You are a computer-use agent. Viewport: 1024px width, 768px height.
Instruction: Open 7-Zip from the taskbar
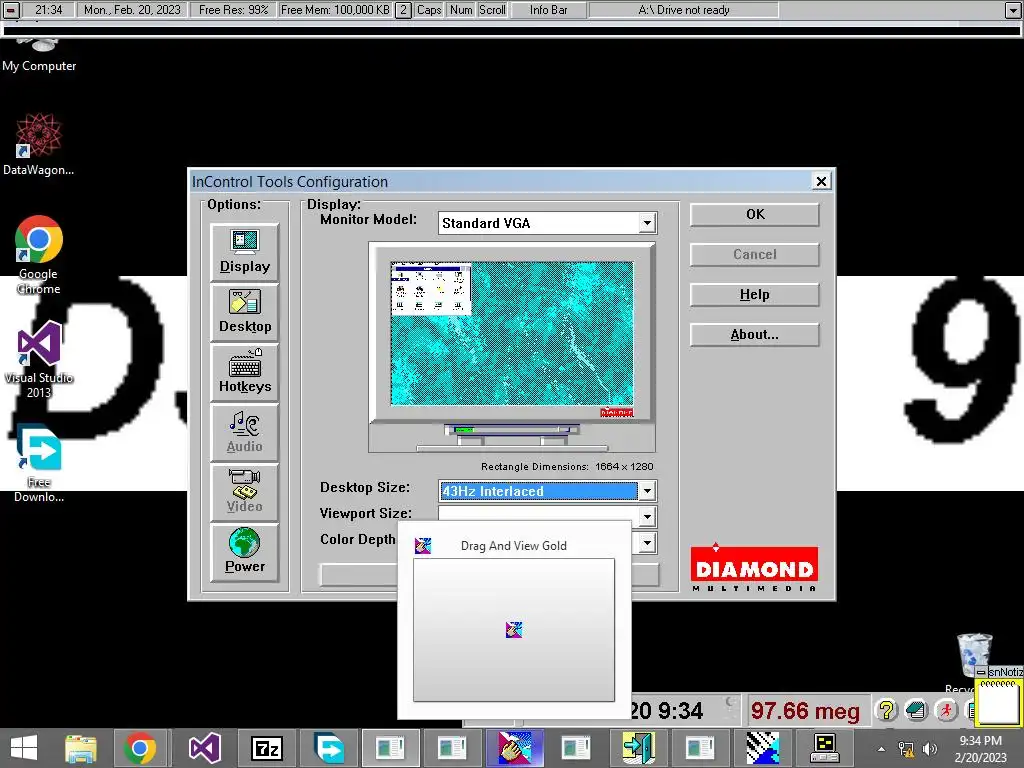pyautogui.click(x=266, y=748)
